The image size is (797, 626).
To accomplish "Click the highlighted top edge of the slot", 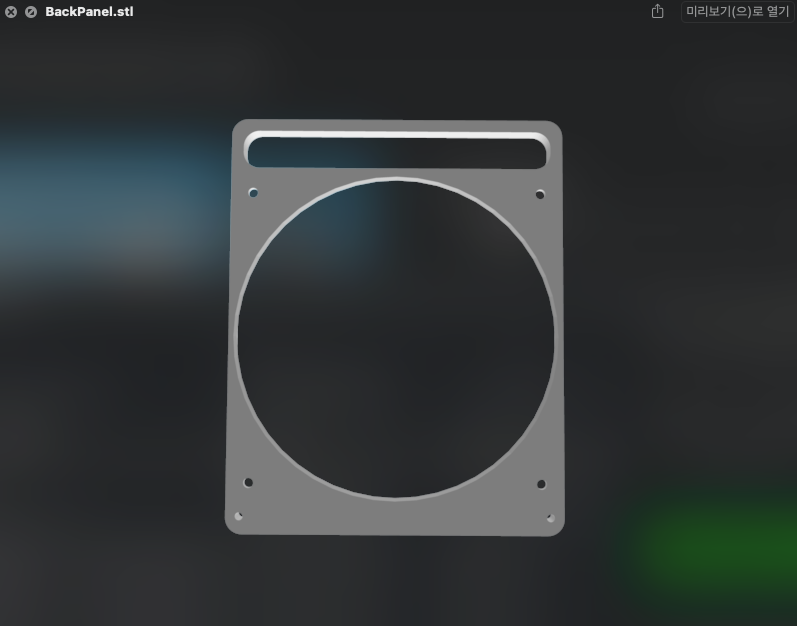I will pyautogui.click(x=396, y=135).
